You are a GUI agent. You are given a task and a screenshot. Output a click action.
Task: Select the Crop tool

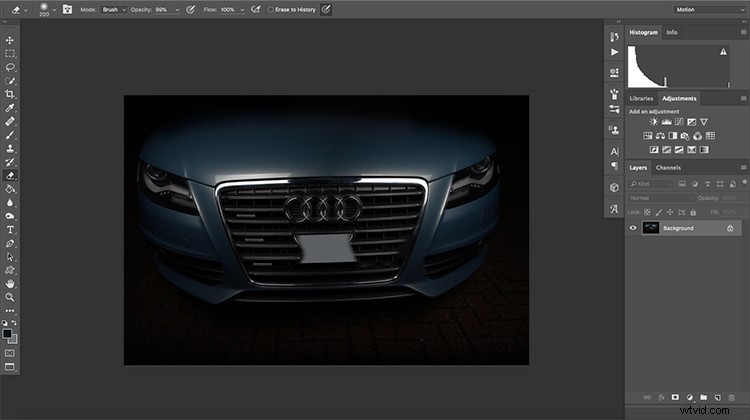coord(10,94)
